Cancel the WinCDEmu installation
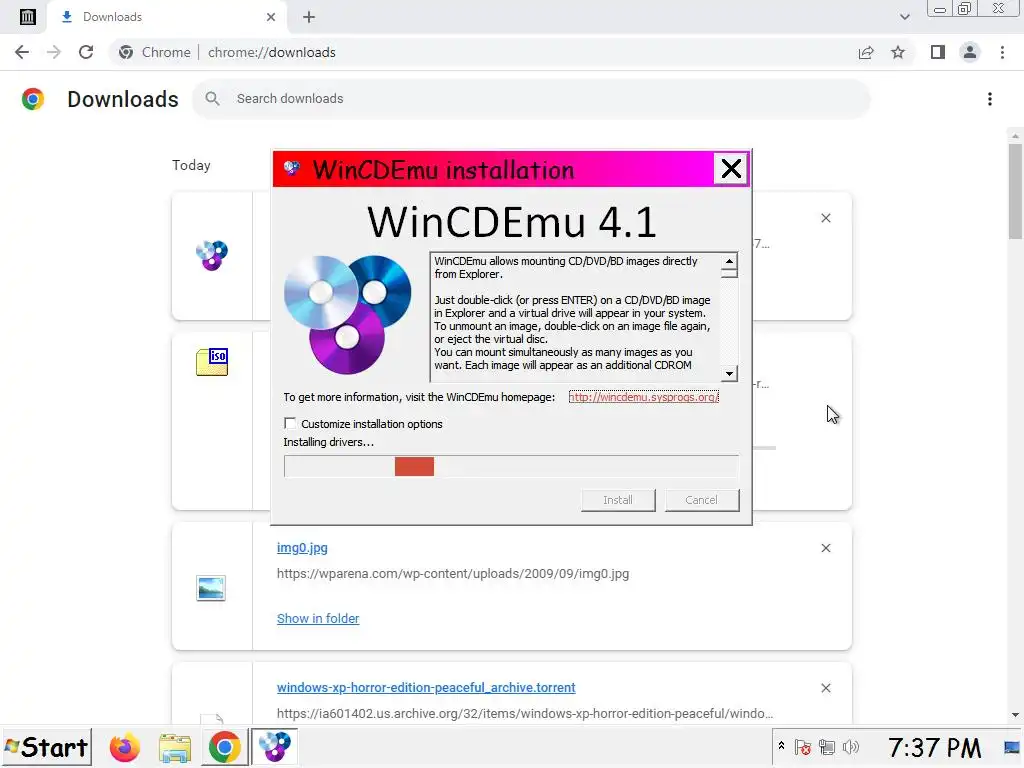This screenshot has height=768, width=1024. click(701, 500)
